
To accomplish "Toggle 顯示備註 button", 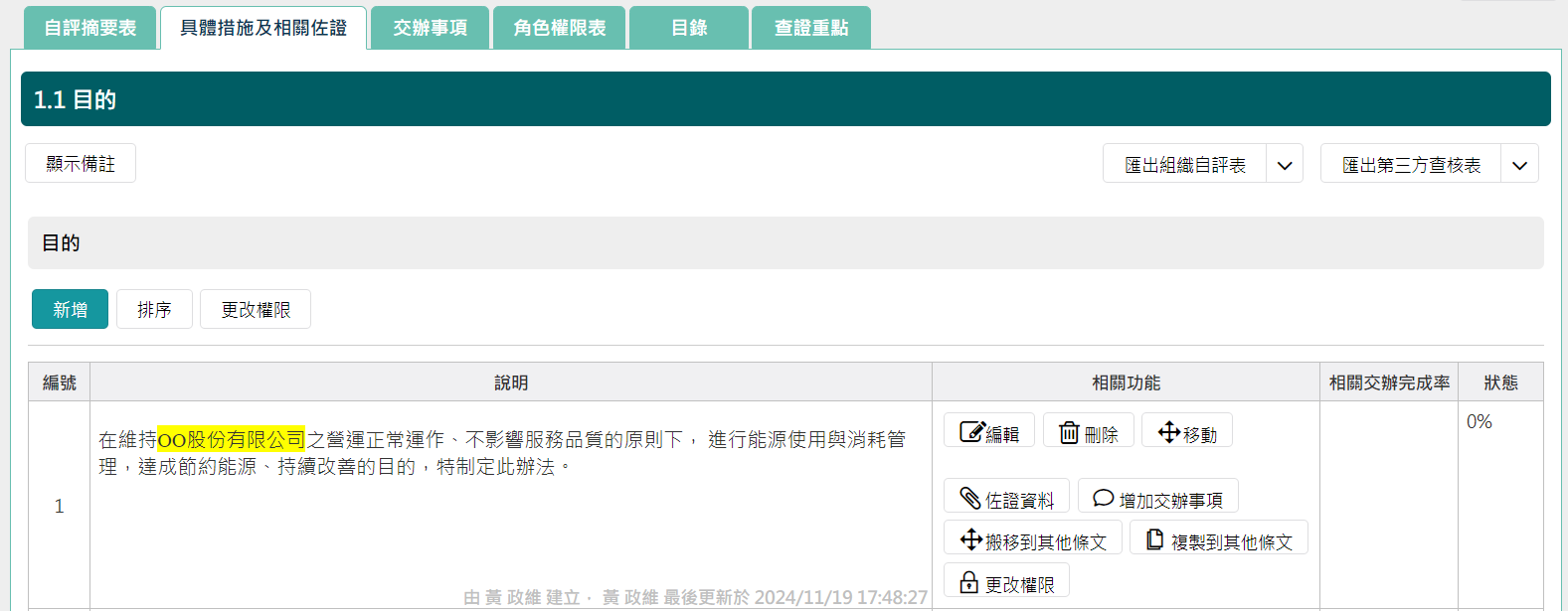I will pos(81,164).
